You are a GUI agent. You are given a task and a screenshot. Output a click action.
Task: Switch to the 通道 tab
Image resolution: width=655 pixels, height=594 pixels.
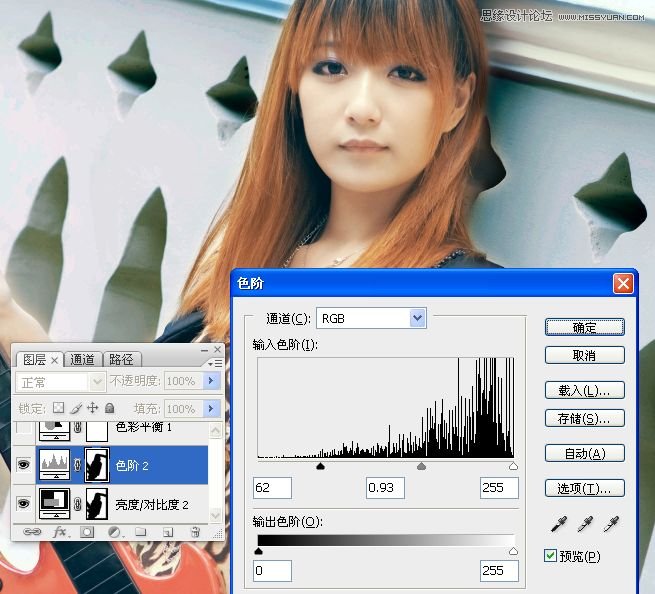pyautogui.click(x=83, y=360)
